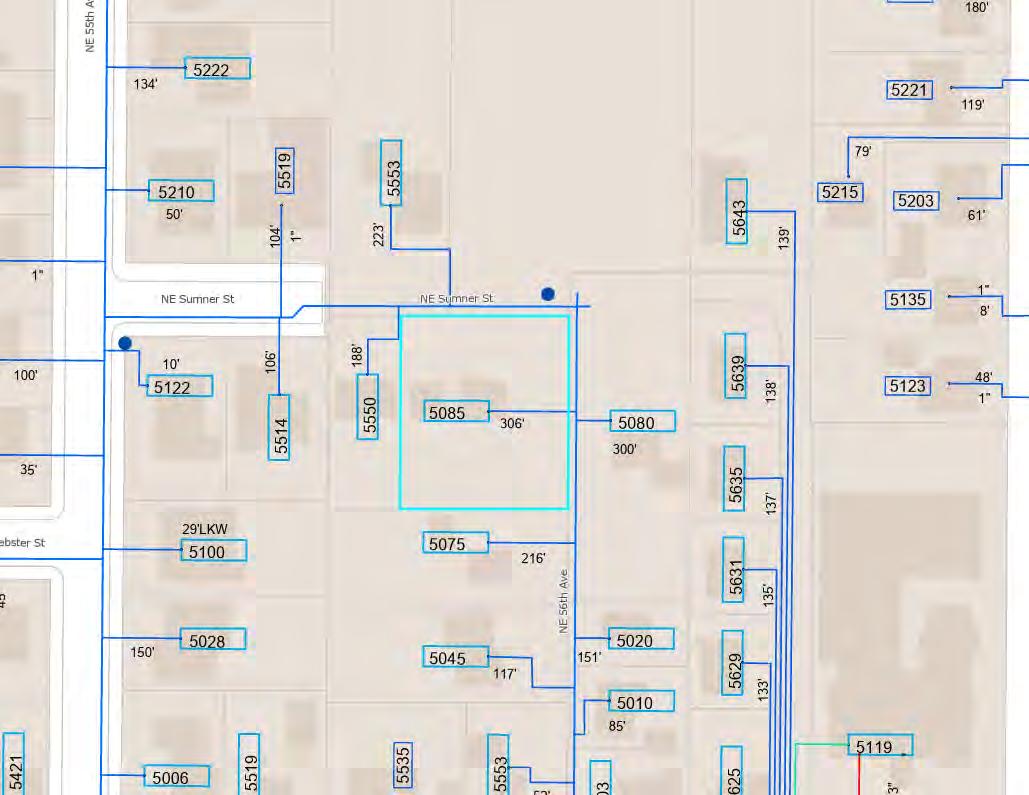Click the 61' length label under 5203
The height and width of the screenshot is (795, 1029).
click(x=976, y=215)
